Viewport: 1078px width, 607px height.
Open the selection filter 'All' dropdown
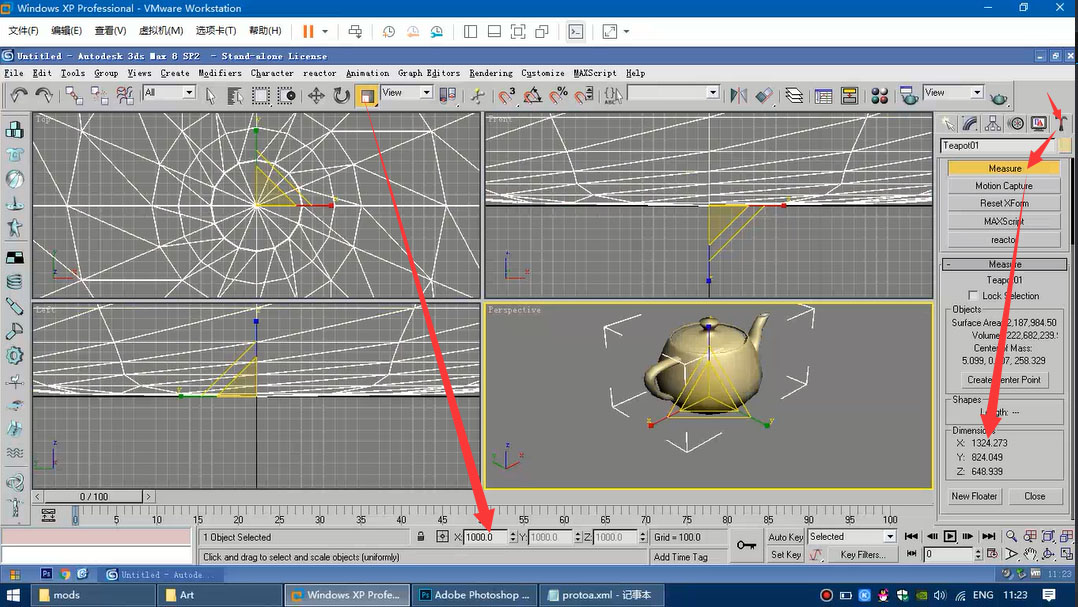click(x=189, y=92)
